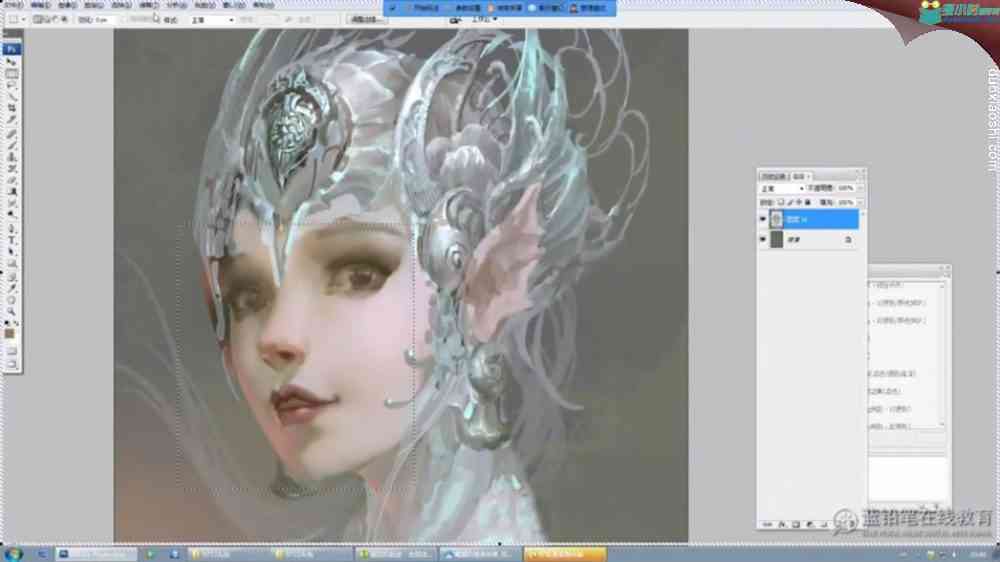Viewport: 1000px width, 562px height.
Task: Select the Pen tool
Action: 11,228
